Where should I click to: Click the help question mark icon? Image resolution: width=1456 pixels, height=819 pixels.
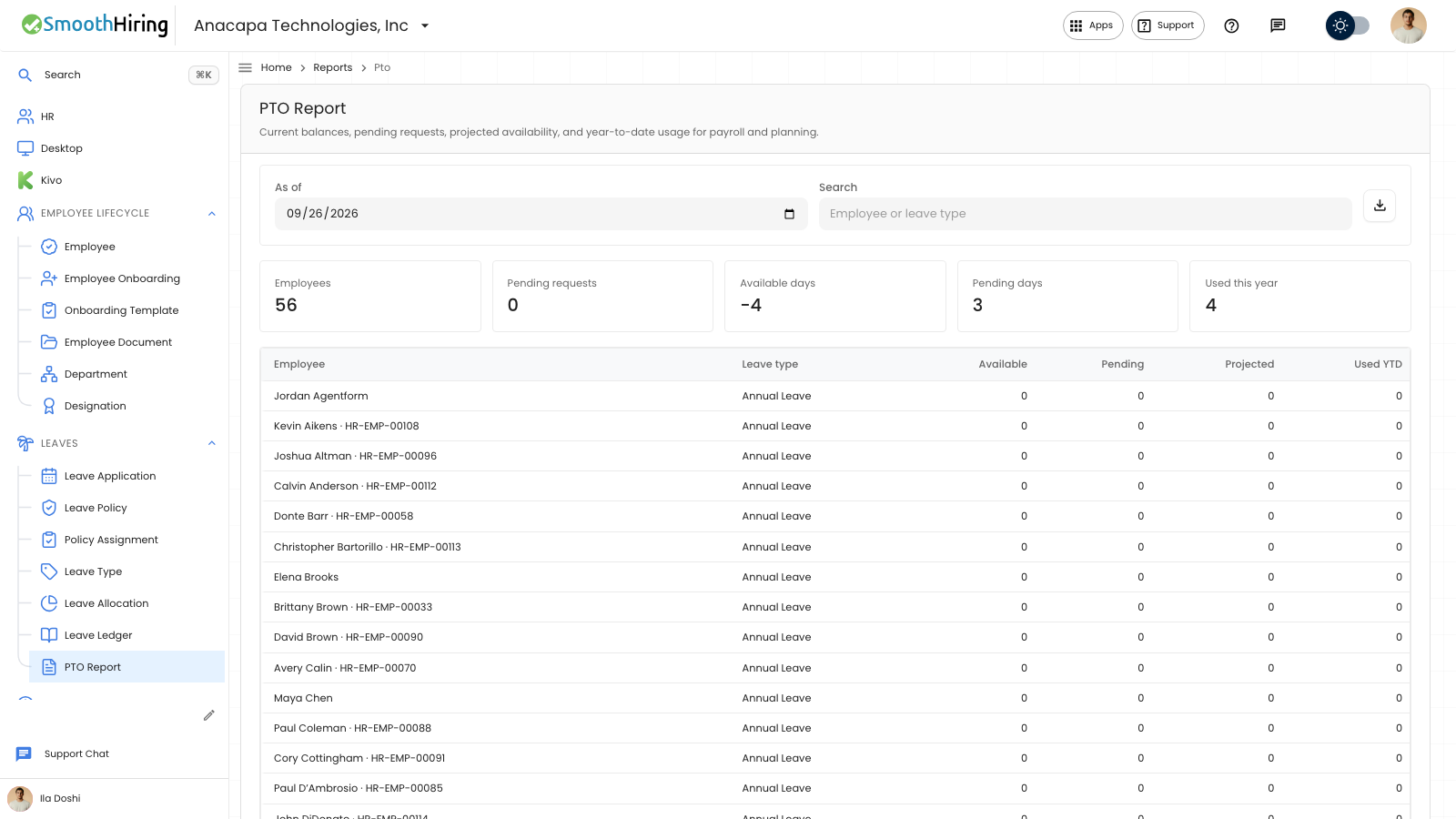tap(1231, 25)
